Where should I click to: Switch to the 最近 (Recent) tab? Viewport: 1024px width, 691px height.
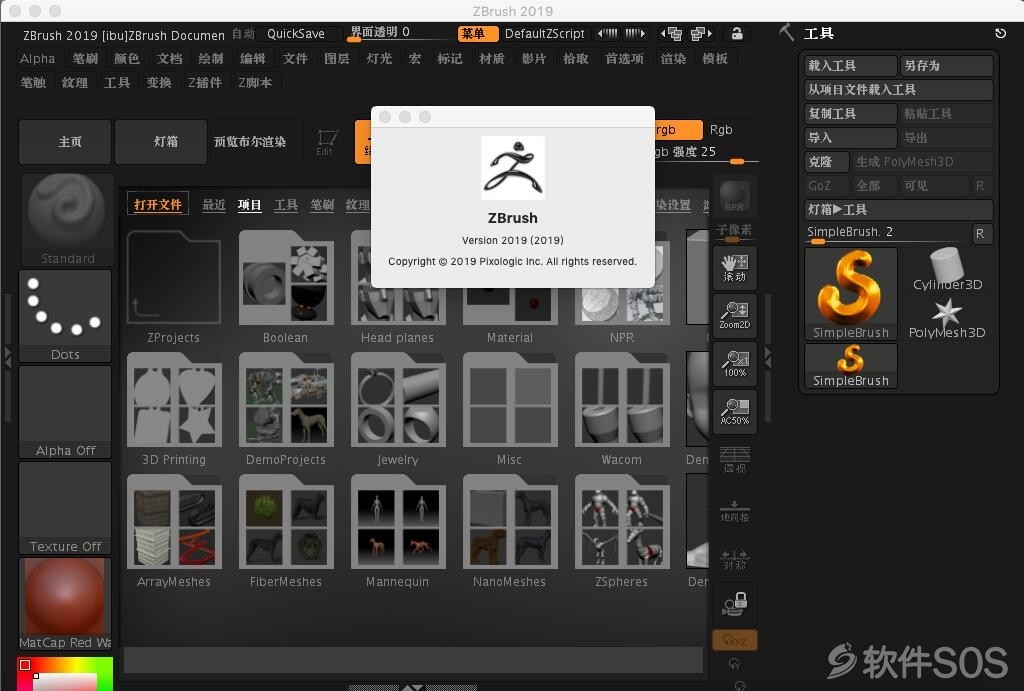pyautogui.click(x=214, y=205)
